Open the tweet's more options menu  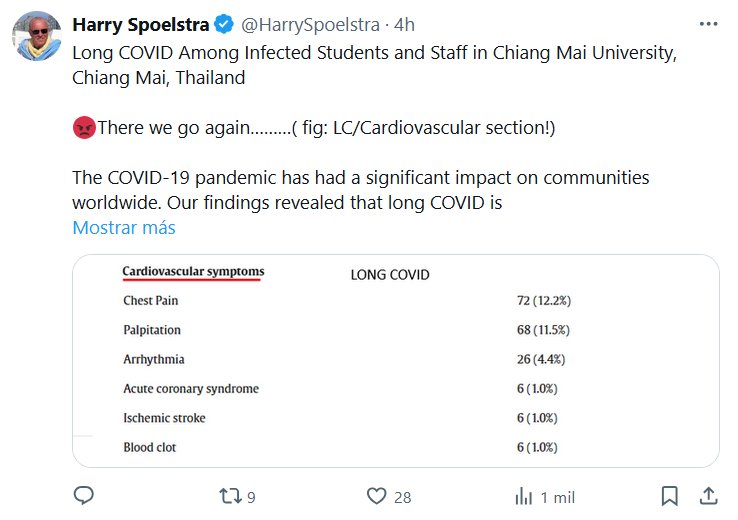[x=709, y=23]
